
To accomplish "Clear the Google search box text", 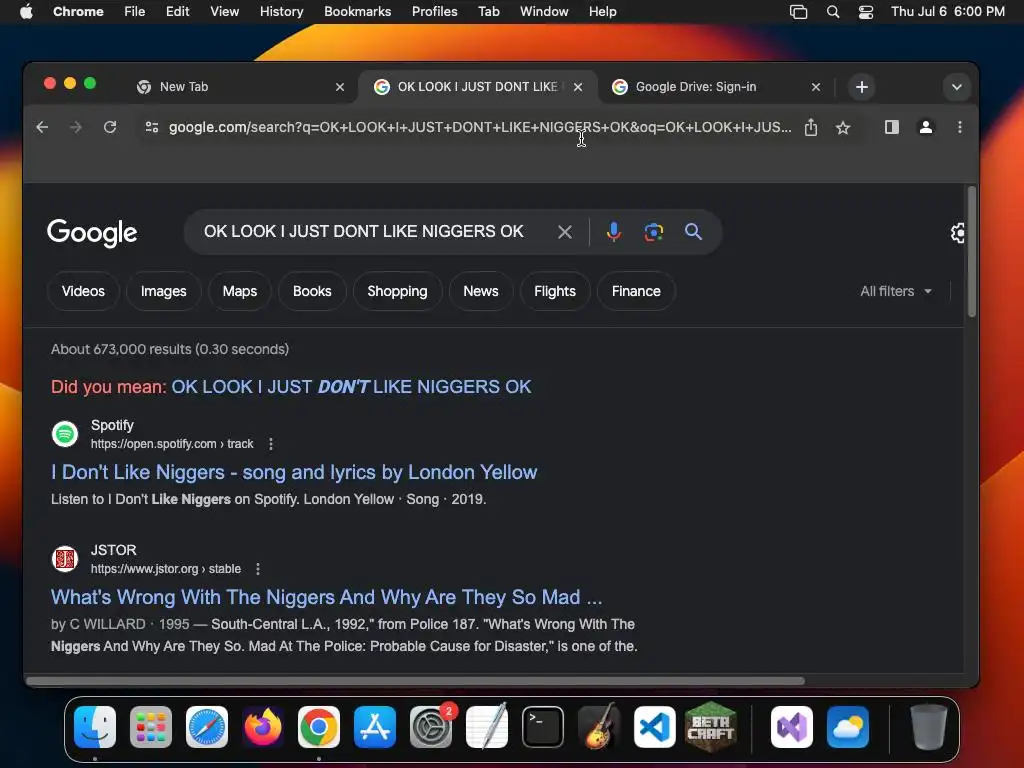I will pyautogui.click(x=565, y=232).
